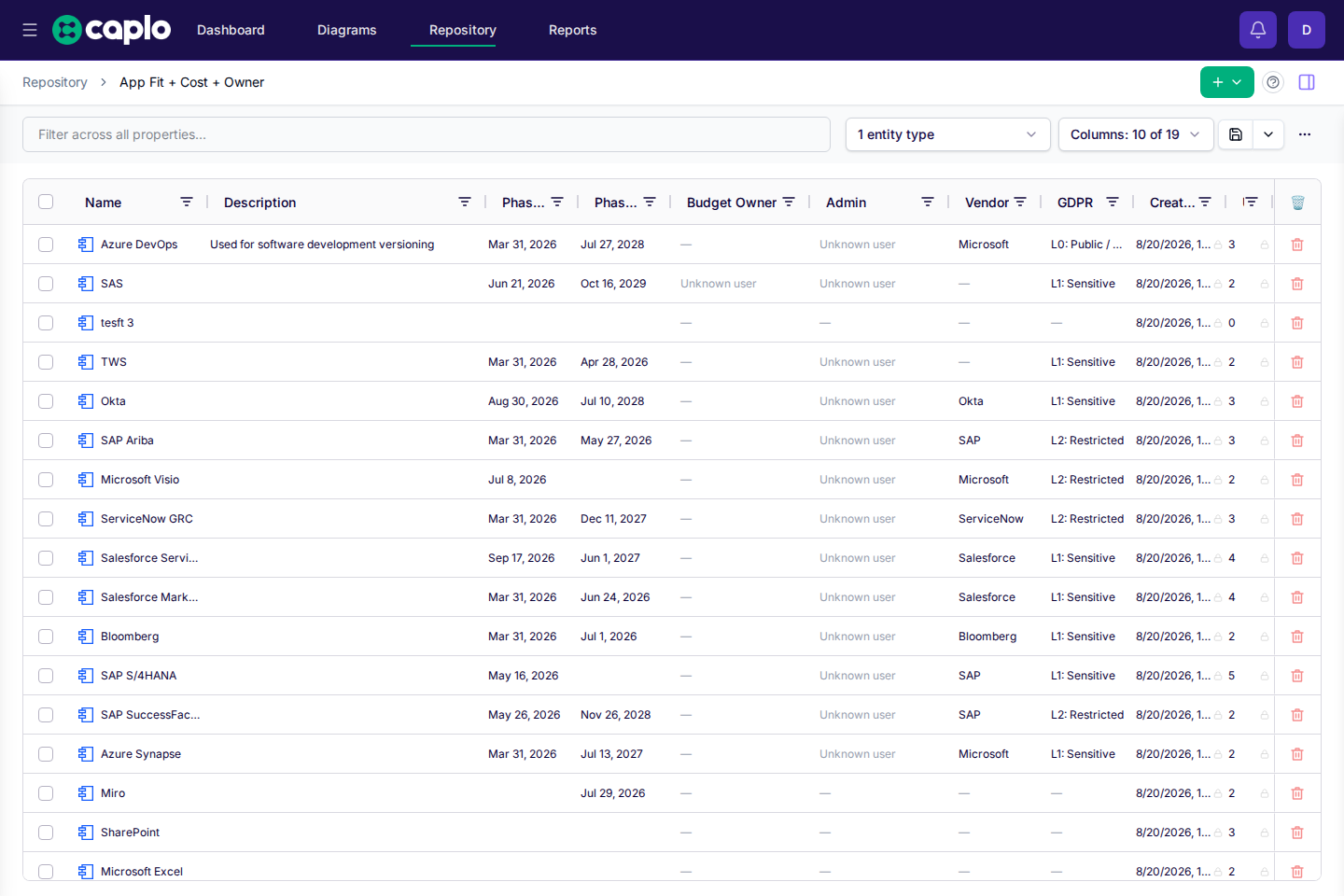Screen dimensions: 1344x896
Task: Click 'Used for software development versioning' description
Action: coord(322,245)
